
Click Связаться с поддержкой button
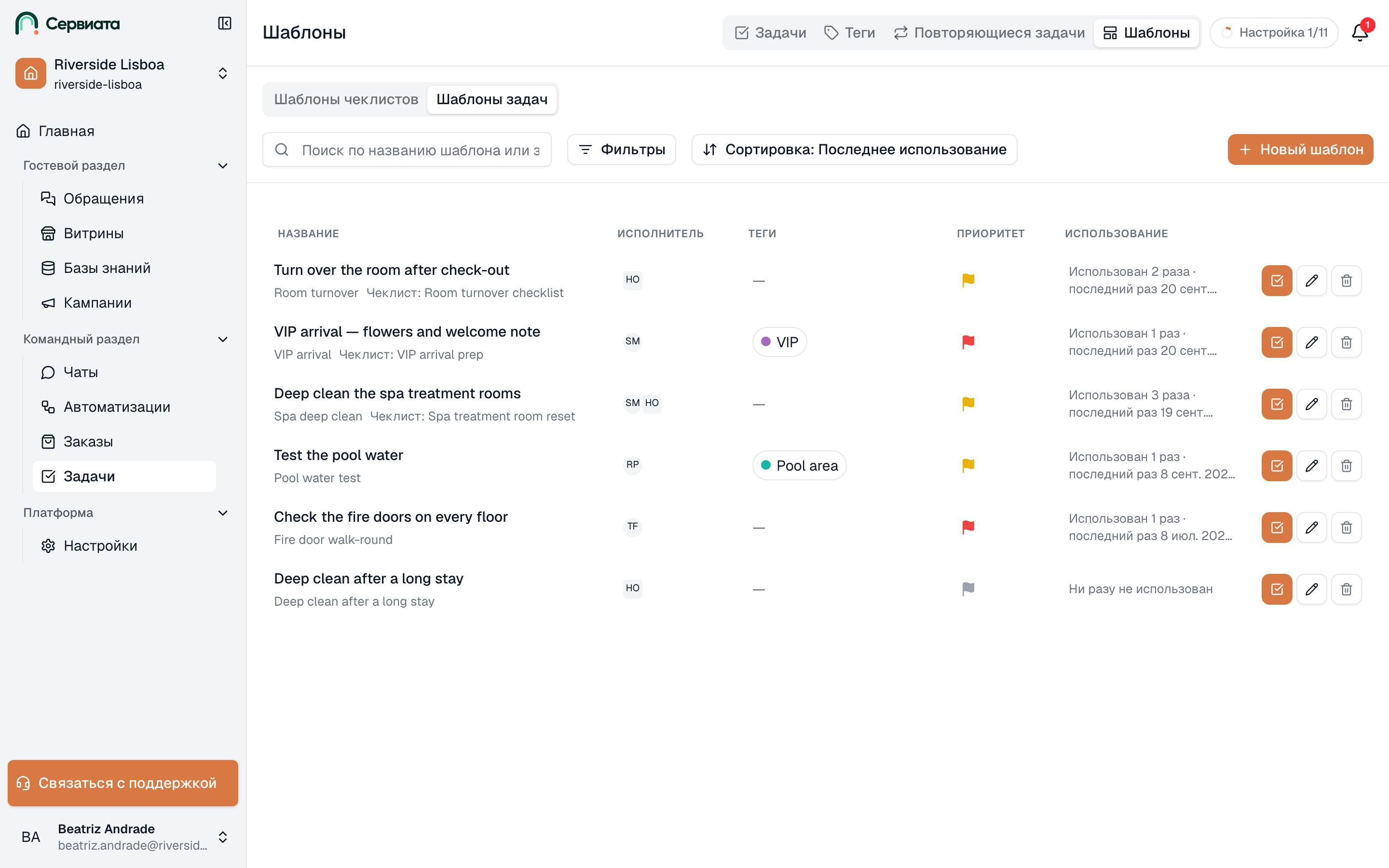[123, 783]
